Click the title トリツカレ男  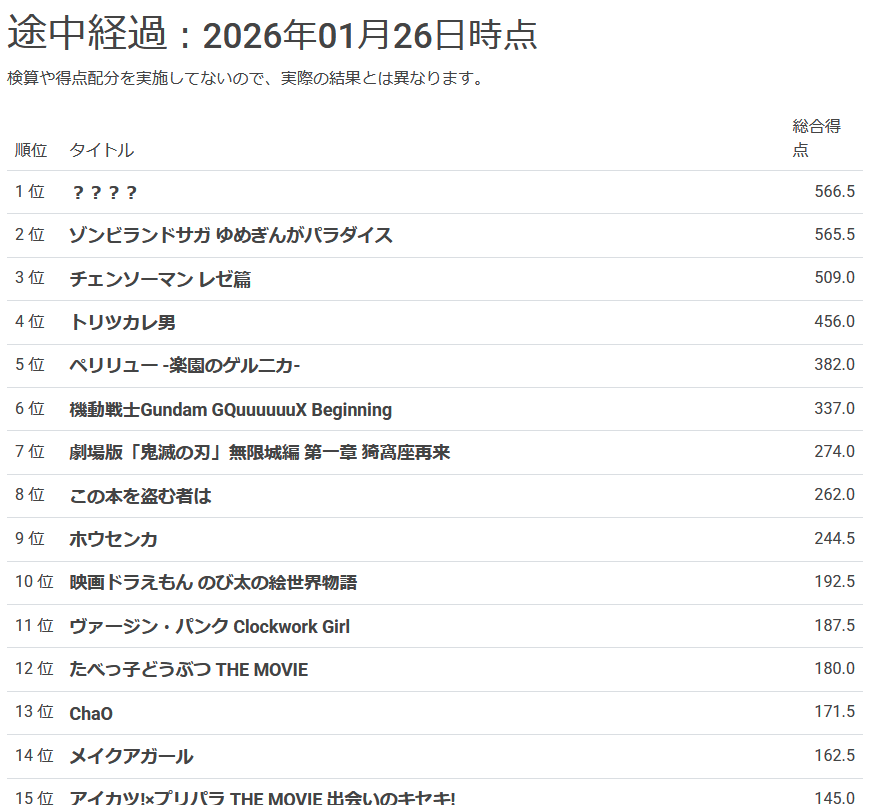coord(122,322)
